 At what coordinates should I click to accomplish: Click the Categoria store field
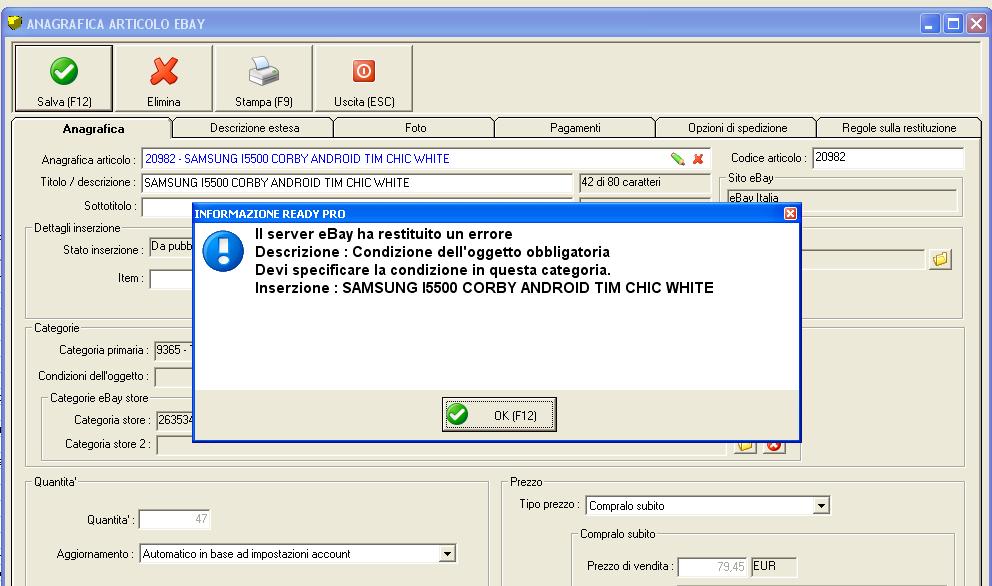coord(175,420)
